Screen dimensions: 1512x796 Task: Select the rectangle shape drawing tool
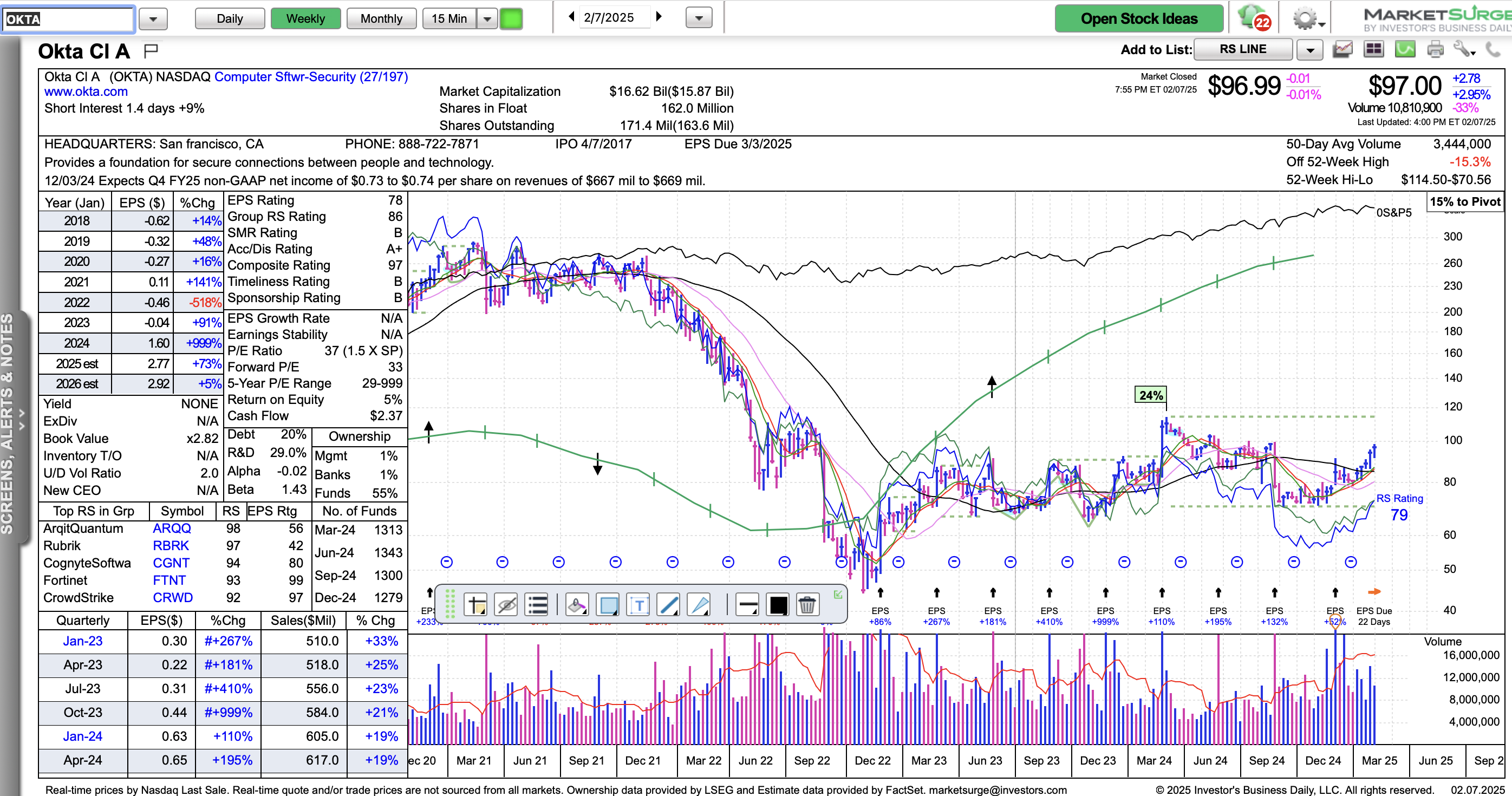click(x=608, y=605)
